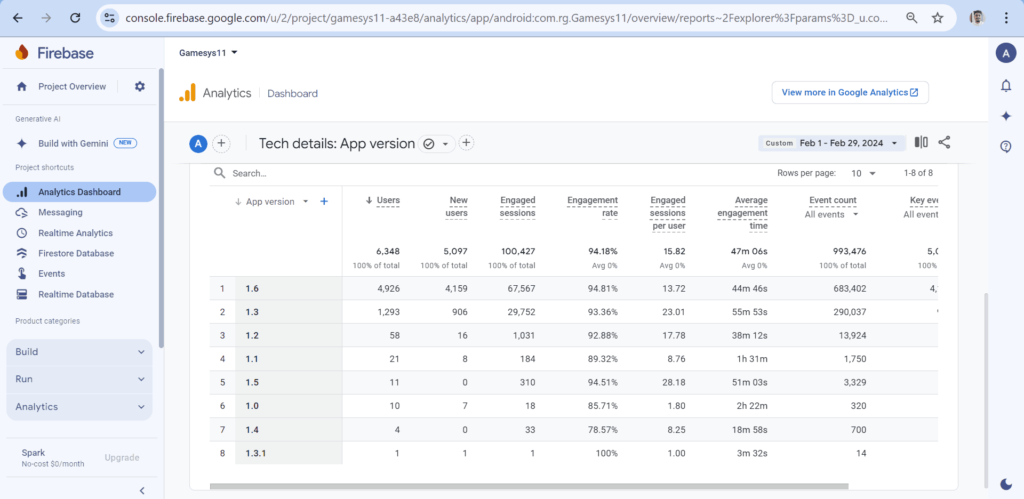1024x499 pixels.
Task: Click View more in Google Analytics
Action: [x=849, y=92]
